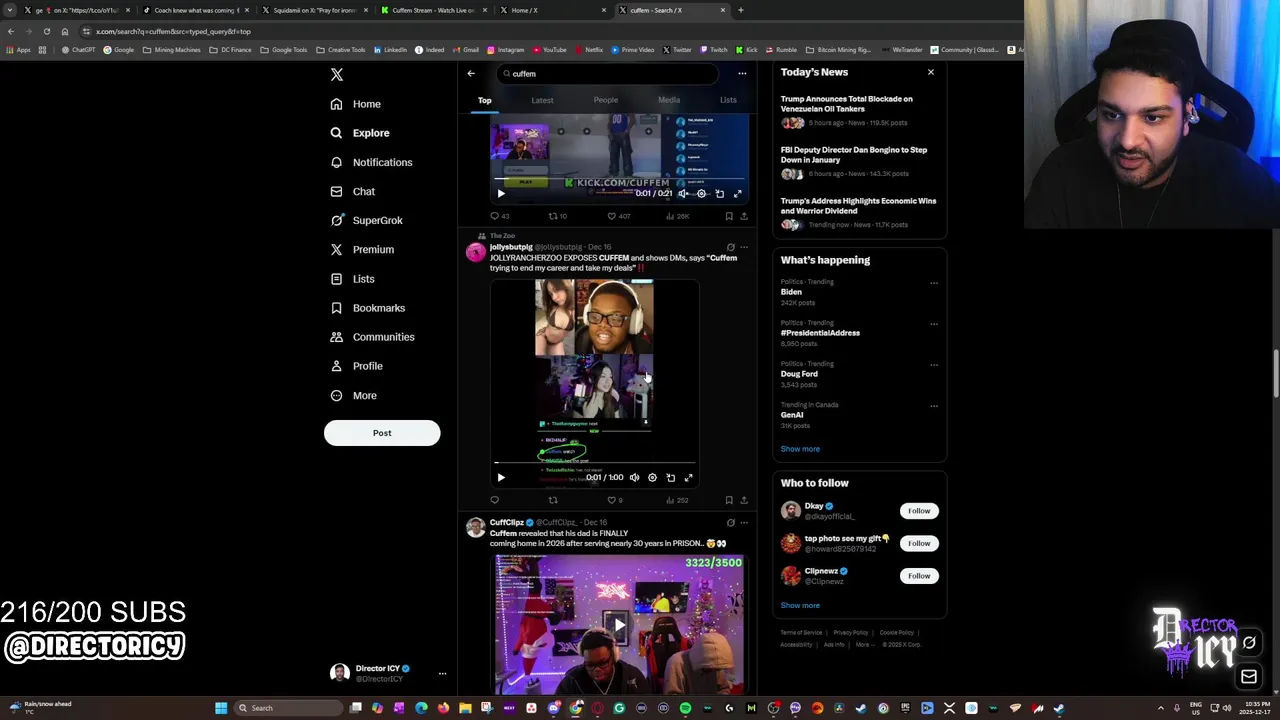Open search settings three-dot menu
This screenshot has width=1280, height=720.
(742, 73)
